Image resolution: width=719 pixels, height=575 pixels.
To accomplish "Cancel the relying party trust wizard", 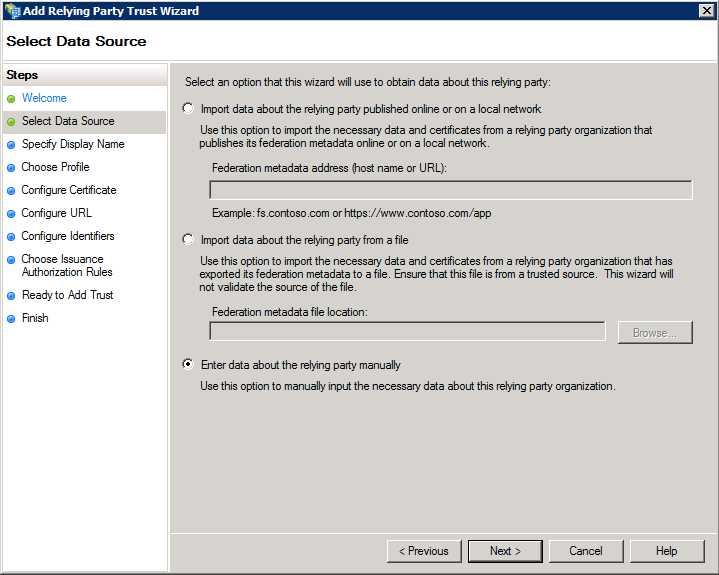I will (586, 551).
